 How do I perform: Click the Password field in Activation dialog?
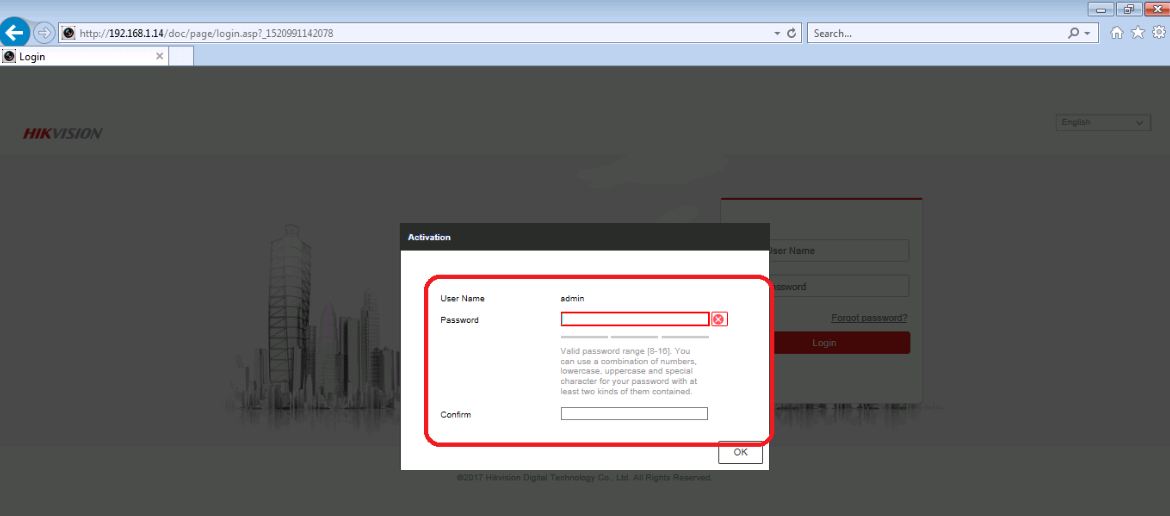click(634, 319)
